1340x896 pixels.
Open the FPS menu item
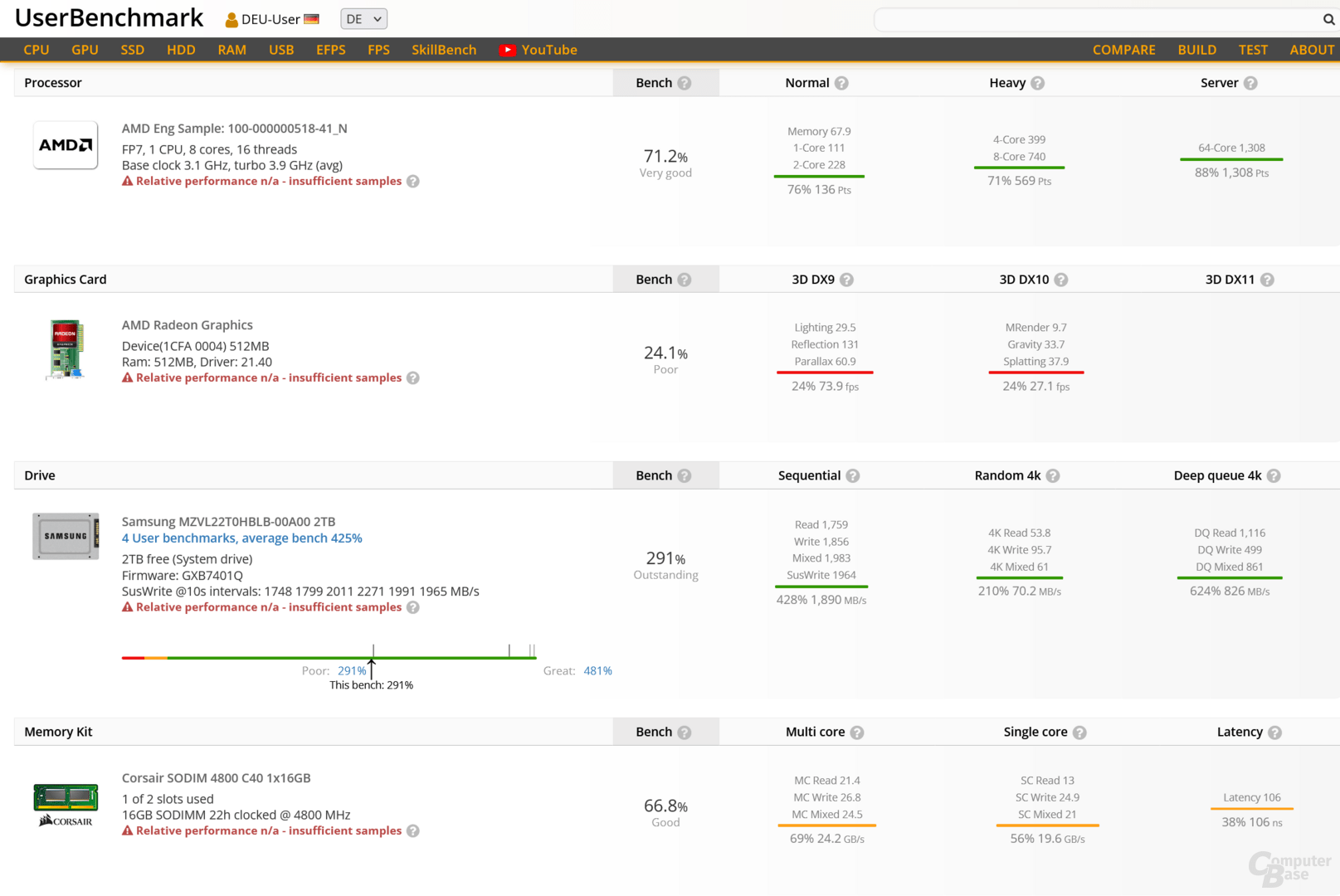click(x=378, y=50)
